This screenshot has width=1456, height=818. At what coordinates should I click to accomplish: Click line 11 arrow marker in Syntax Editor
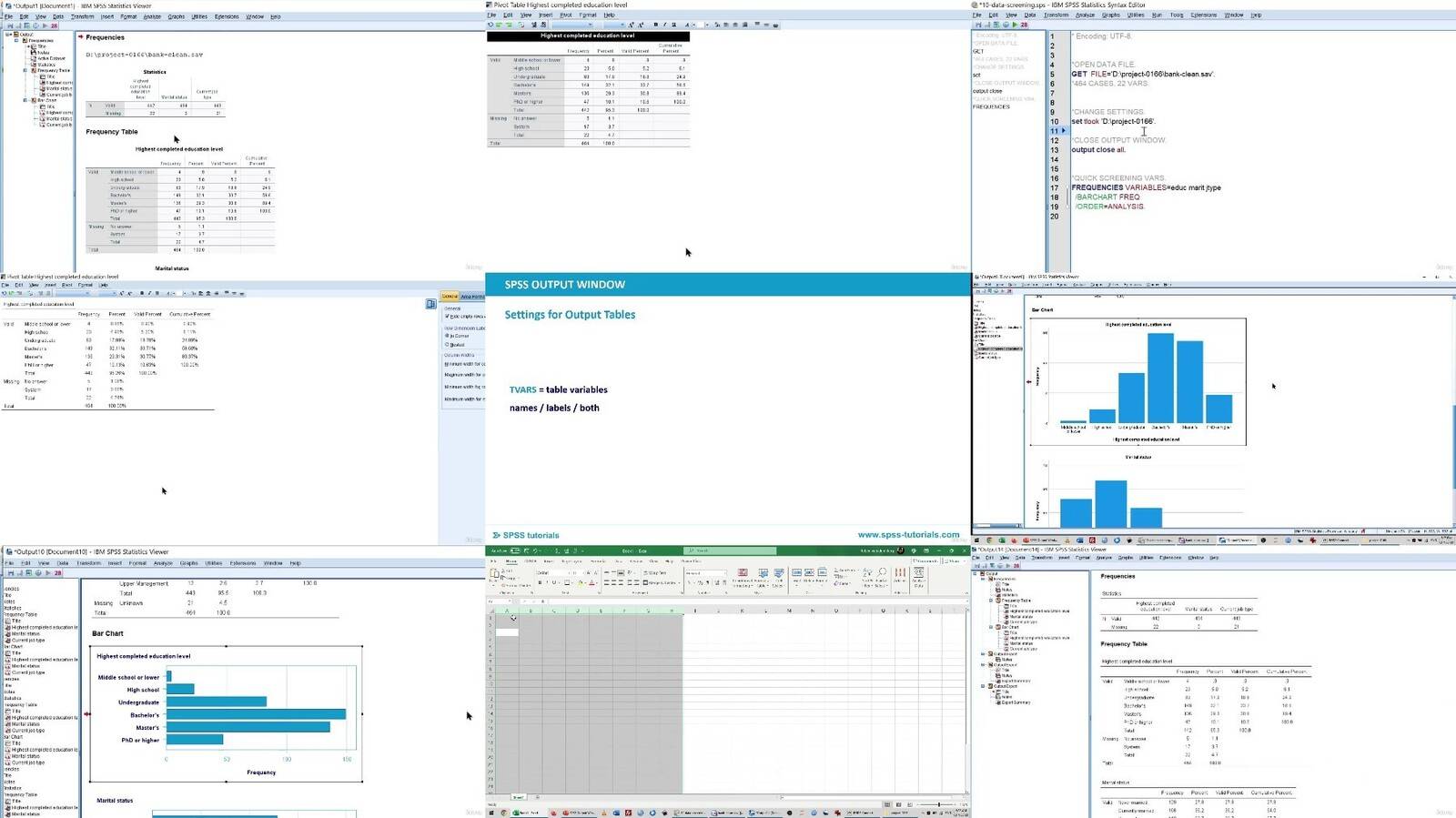click(x=1063, y=131)
